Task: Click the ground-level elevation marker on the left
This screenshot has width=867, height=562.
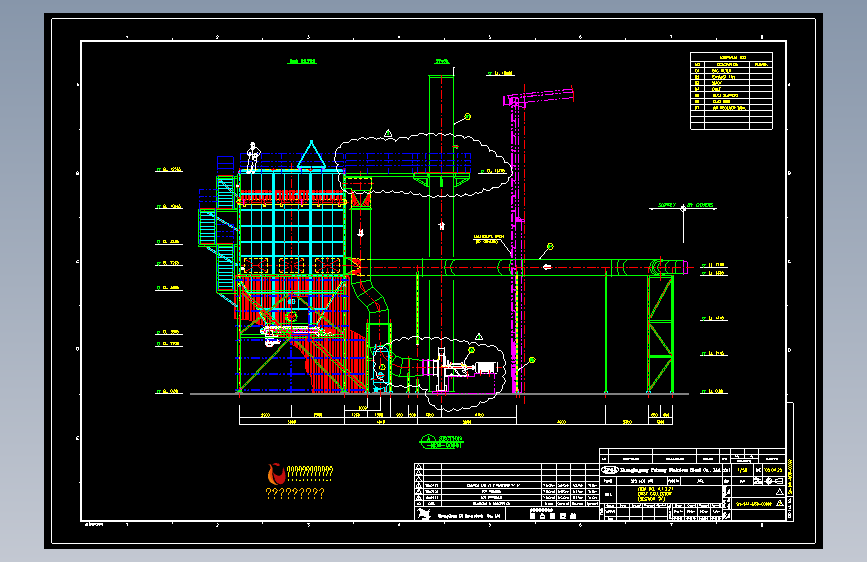Action: click(x=169, y=392)
